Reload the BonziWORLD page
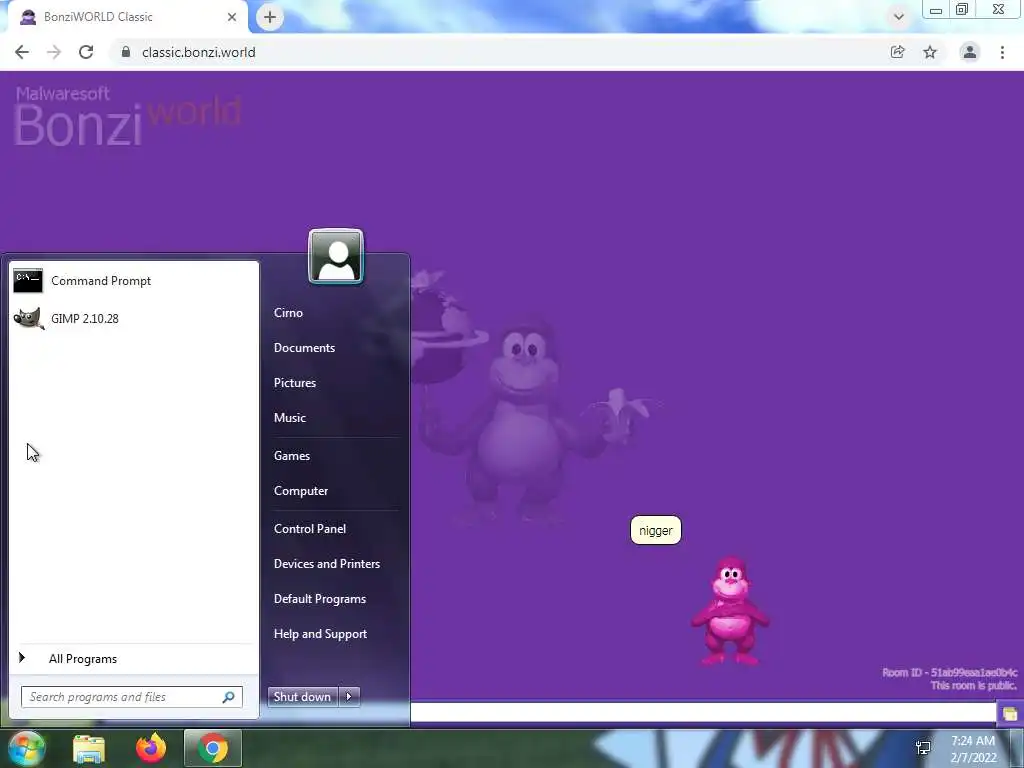 click(x=86, y=52)
